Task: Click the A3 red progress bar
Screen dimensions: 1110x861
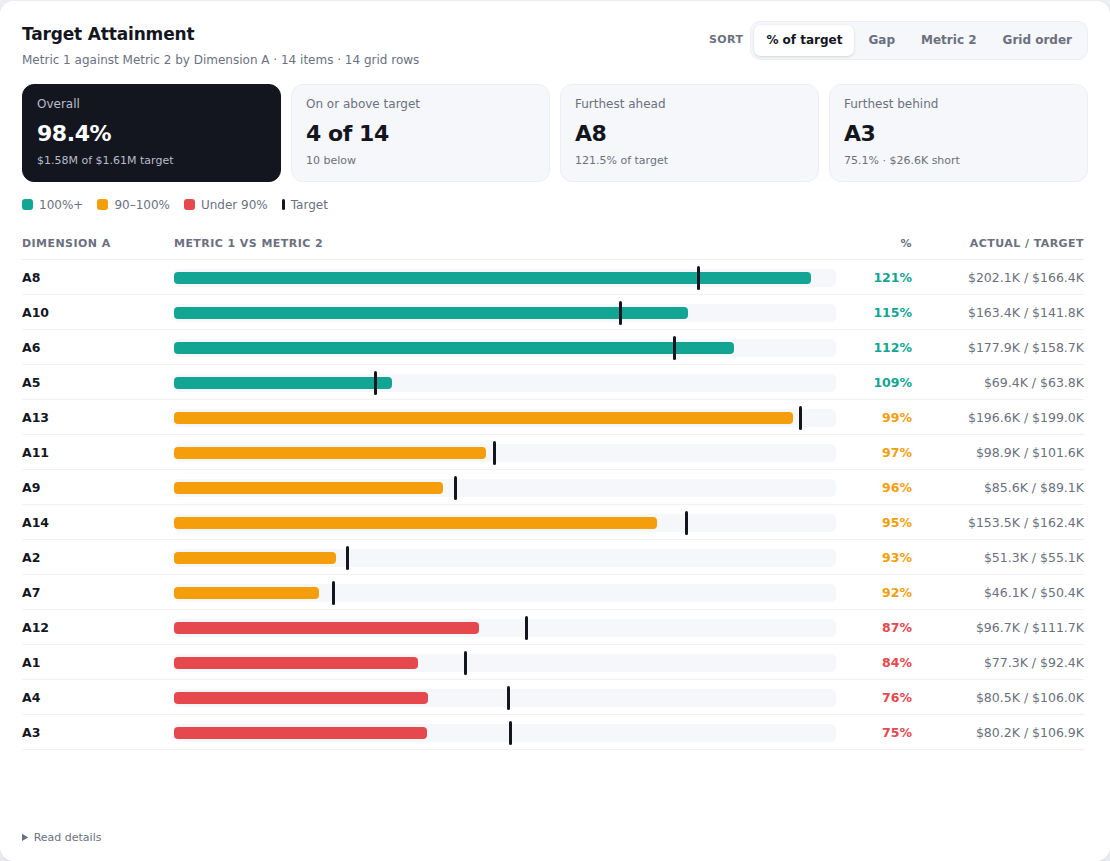Action: point(300,734)
